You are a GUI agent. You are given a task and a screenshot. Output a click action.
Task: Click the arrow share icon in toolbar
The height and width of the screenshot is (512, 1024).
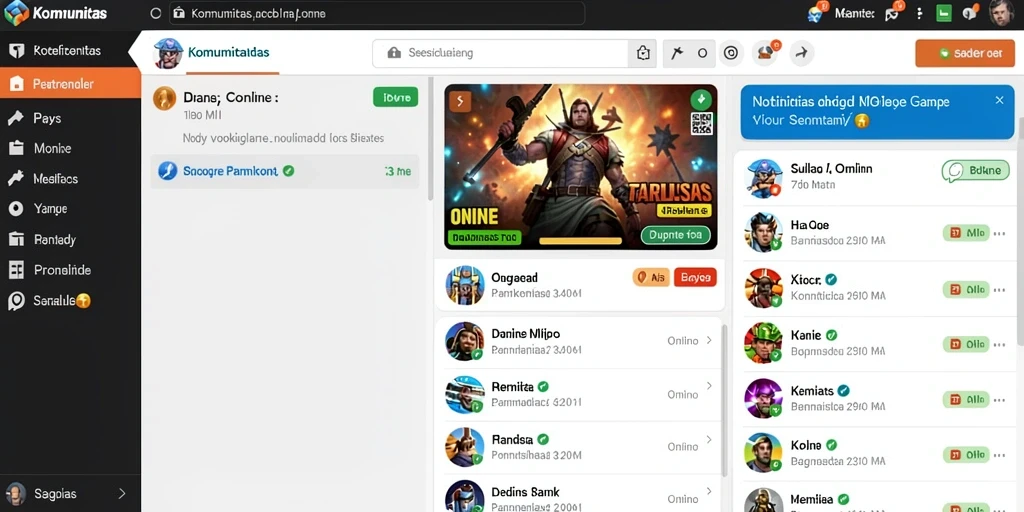(x=802, y=53)
